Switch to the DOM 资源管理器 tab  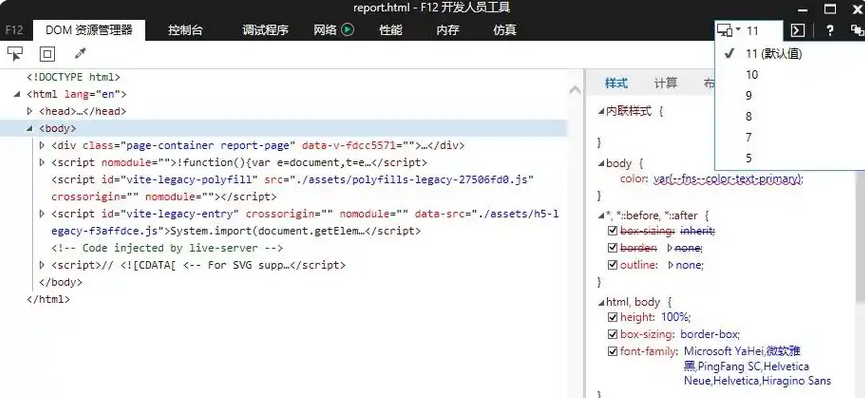89,30
